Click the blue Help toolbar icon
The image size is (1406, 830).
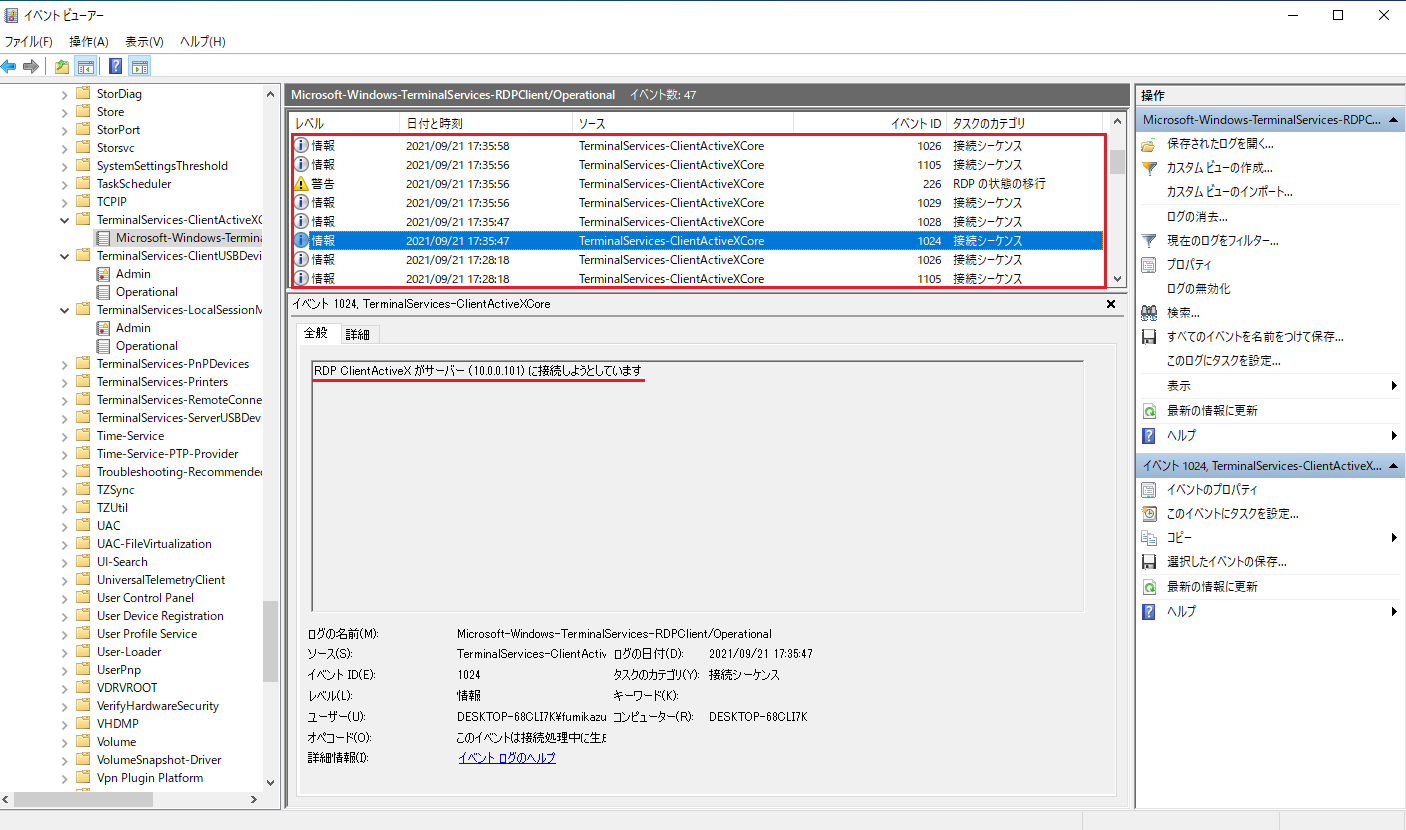point(116,67)
